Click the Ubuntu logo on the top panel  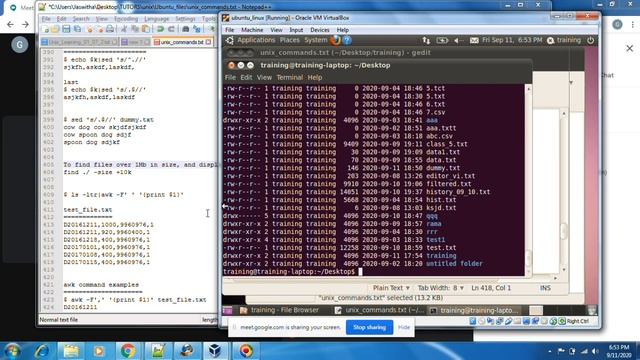coord(230,40)
